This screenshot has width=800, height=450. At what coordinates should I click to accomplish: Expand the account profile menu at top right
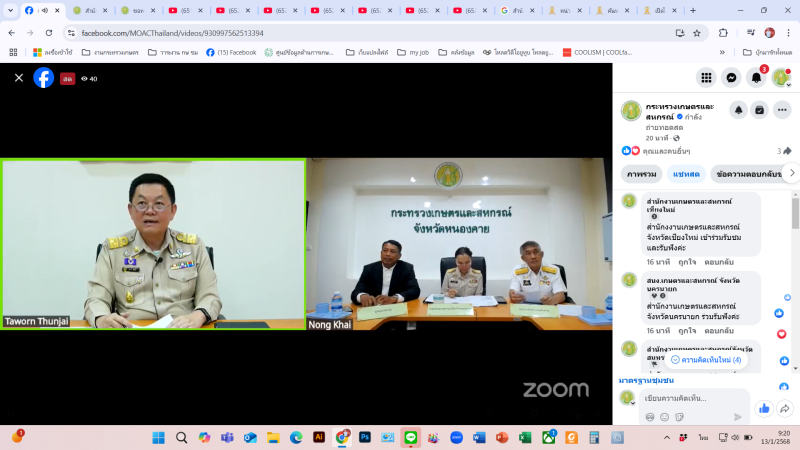coord(781,78)
